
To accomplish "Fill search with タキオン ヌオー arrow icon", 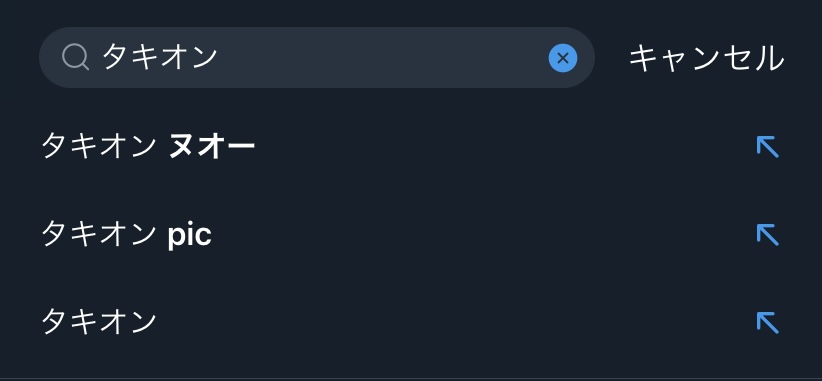I will 767,146.
